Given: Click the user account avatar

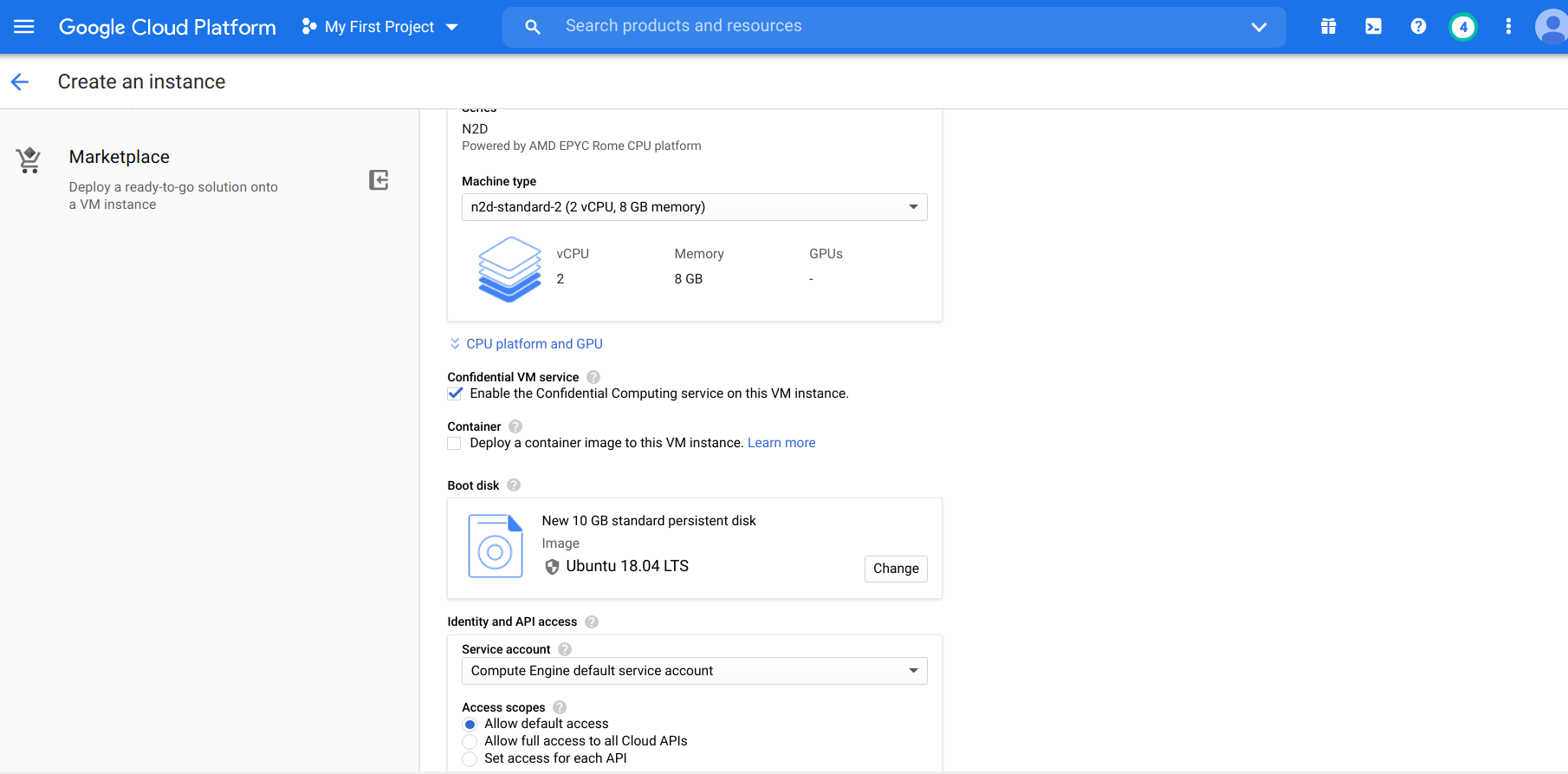Looking at the screenshot, I should pos(1551,27).
